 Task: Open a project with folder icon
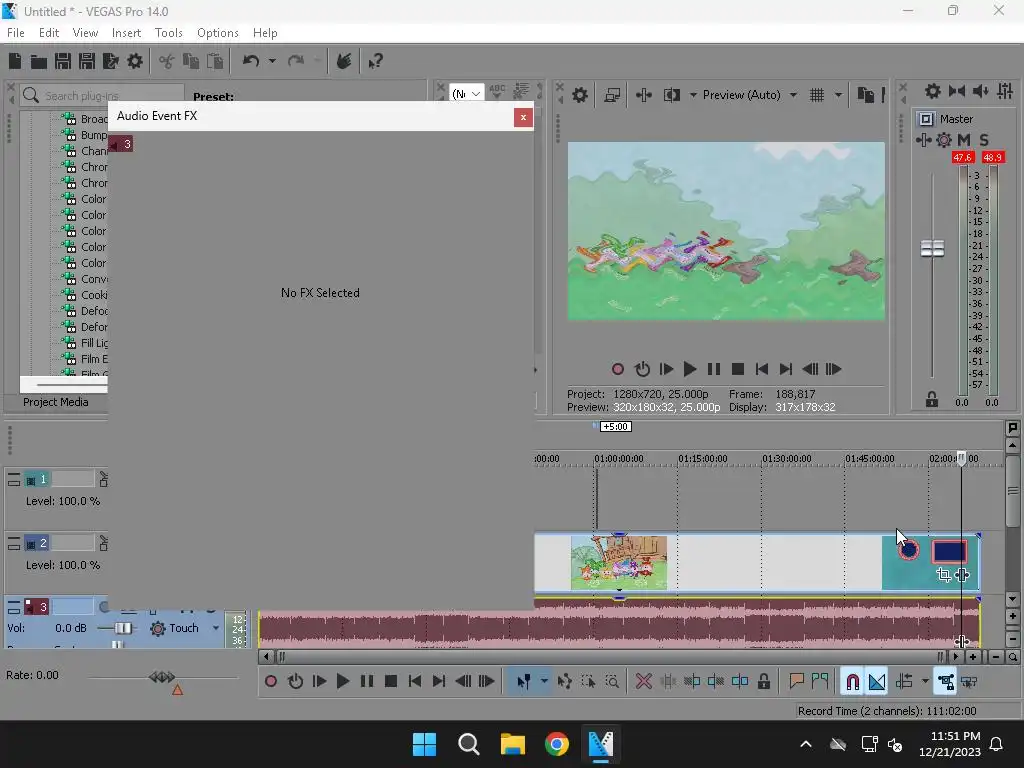(39, 61)
